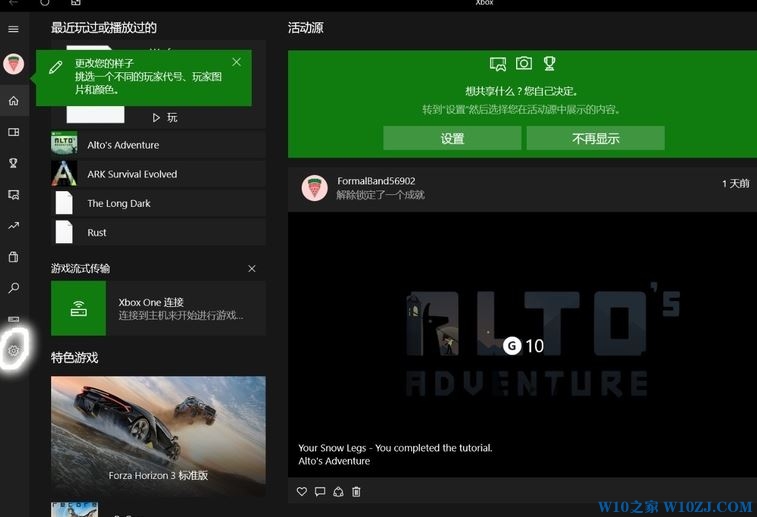Go to Home in the sidebar
The height and width of the screenshot is (517, 757).
pos(14,101)
